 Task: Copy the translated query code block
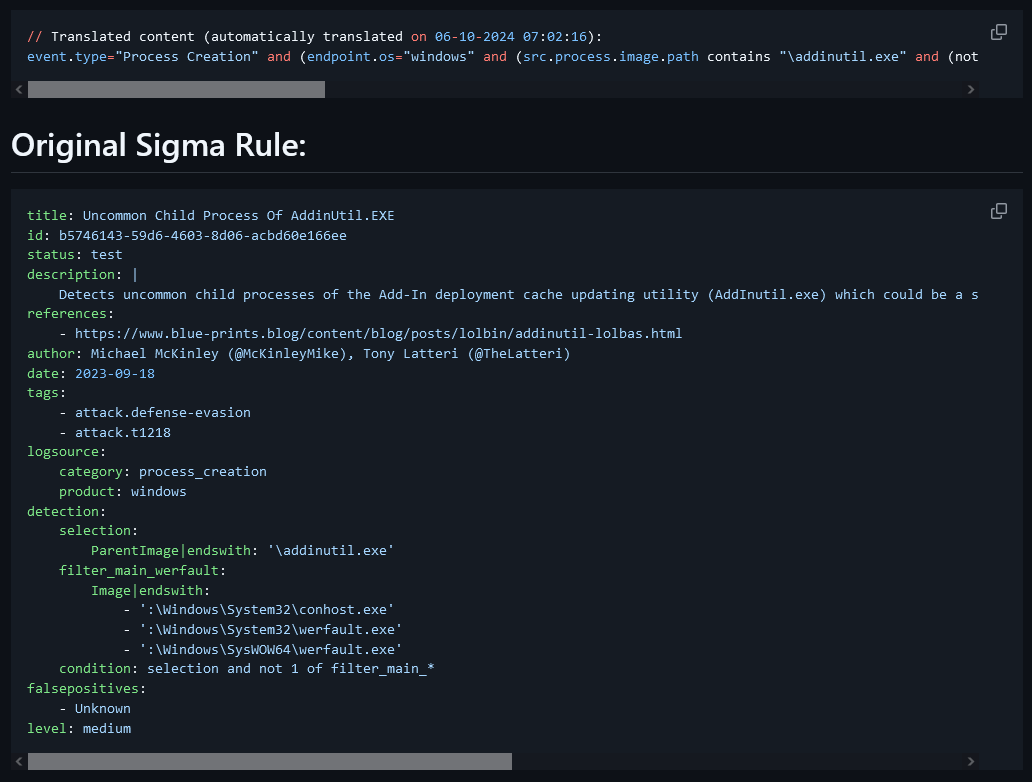click(x=998, y=32)
